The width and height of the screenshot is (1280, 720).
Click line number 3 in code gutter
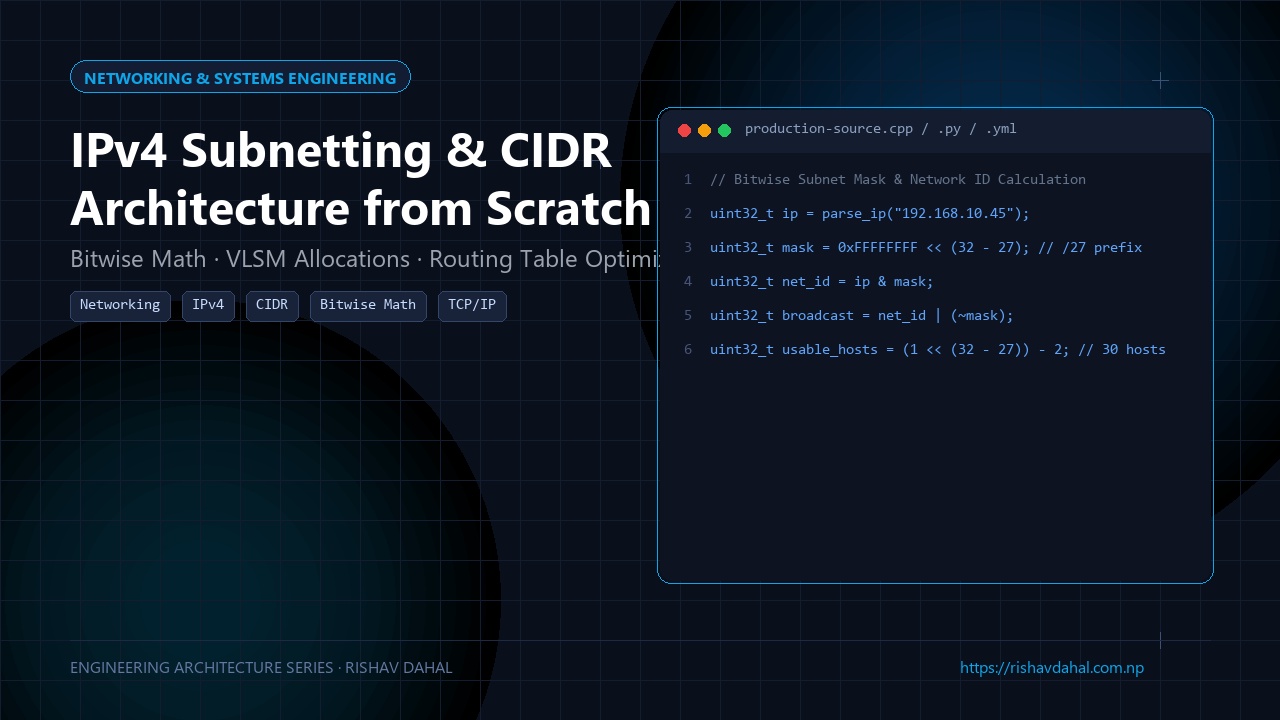pos(688,248)
